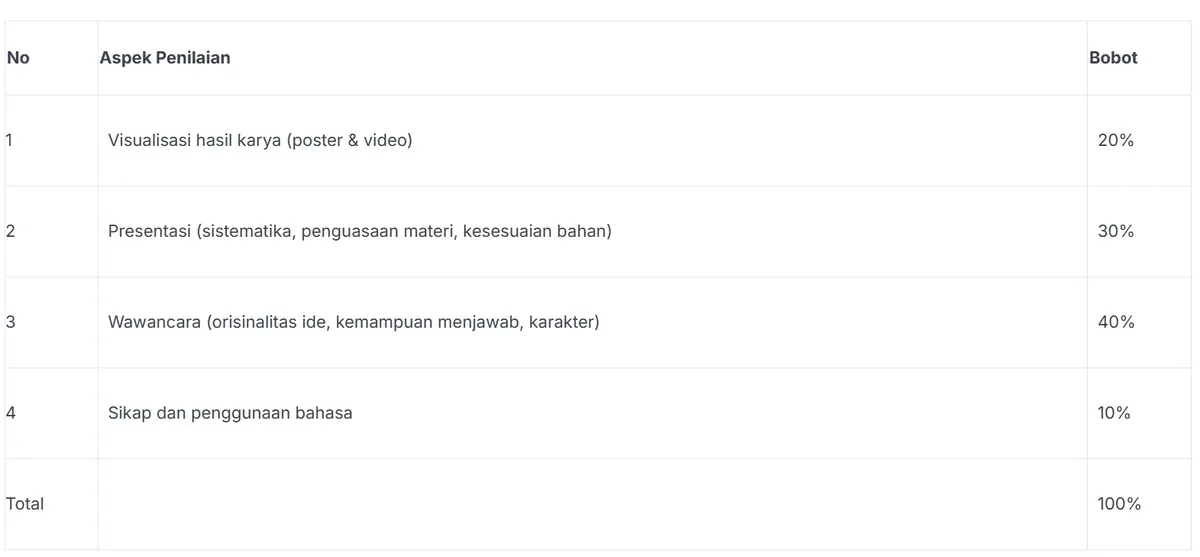1200x557 pixels.
Task: Click row number 4 cell
Action: pyautogui.click(x=10, y=413)
